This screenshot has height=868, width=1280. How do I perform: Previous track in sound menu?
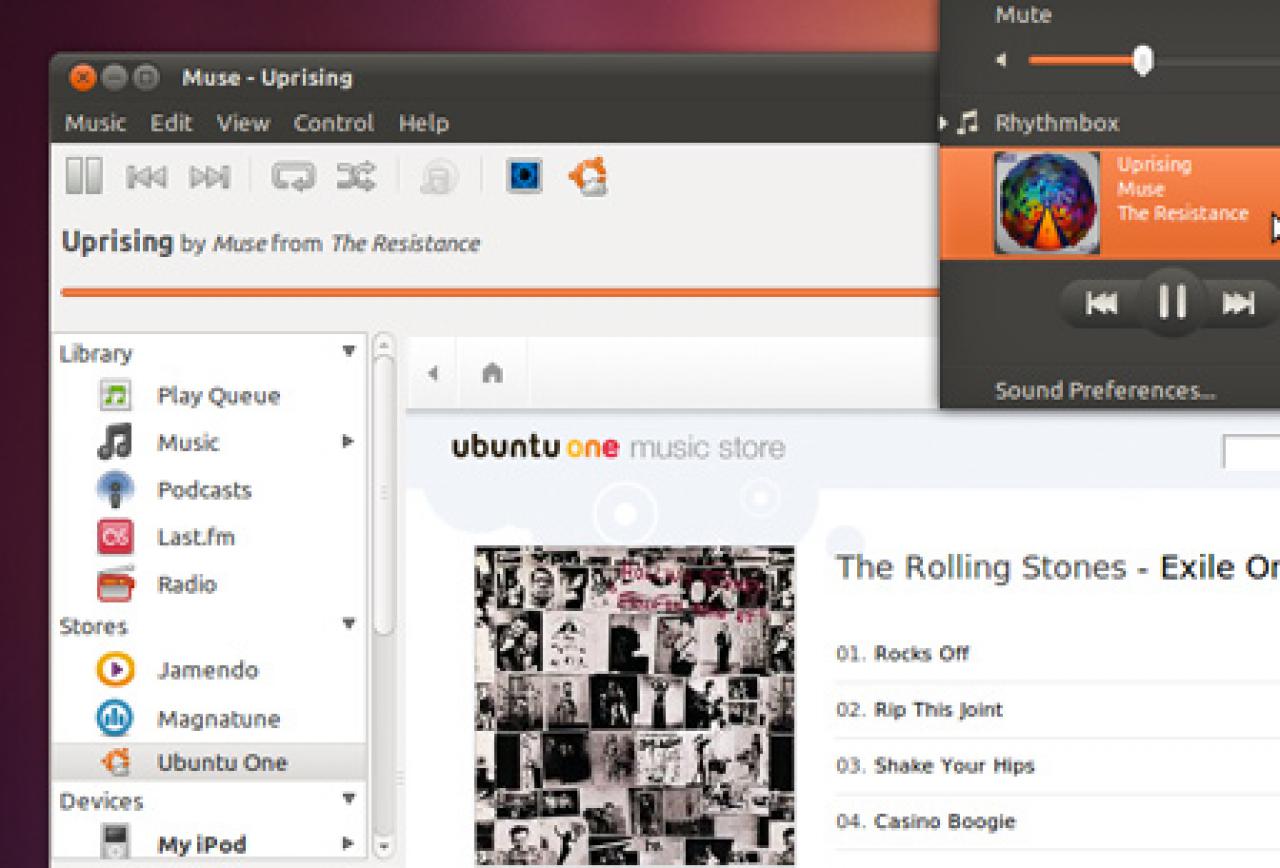(x=1101, y=303)
